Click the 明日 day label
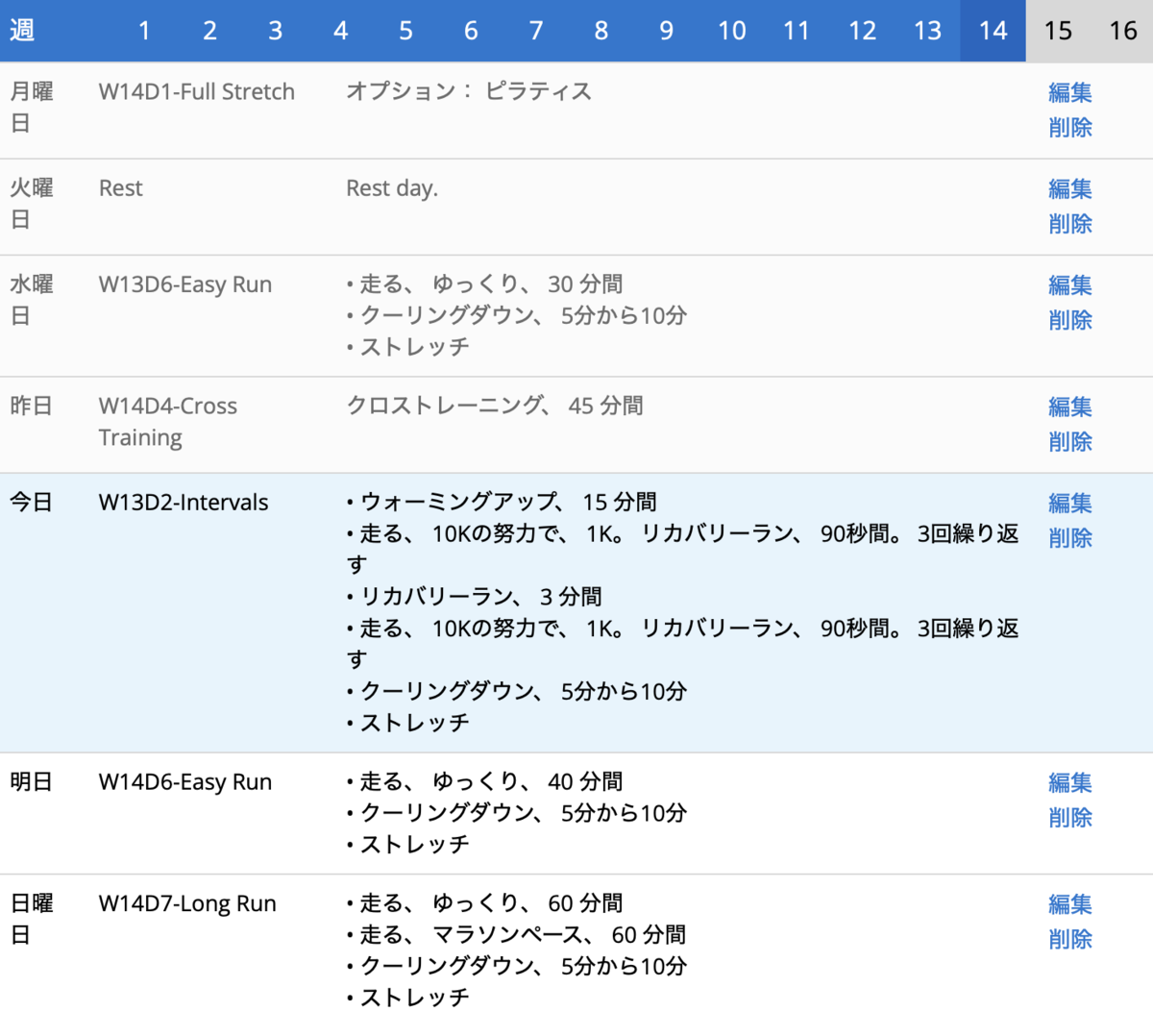The width and height of the screenshot is (1153, 1036). tap(31, 781)
